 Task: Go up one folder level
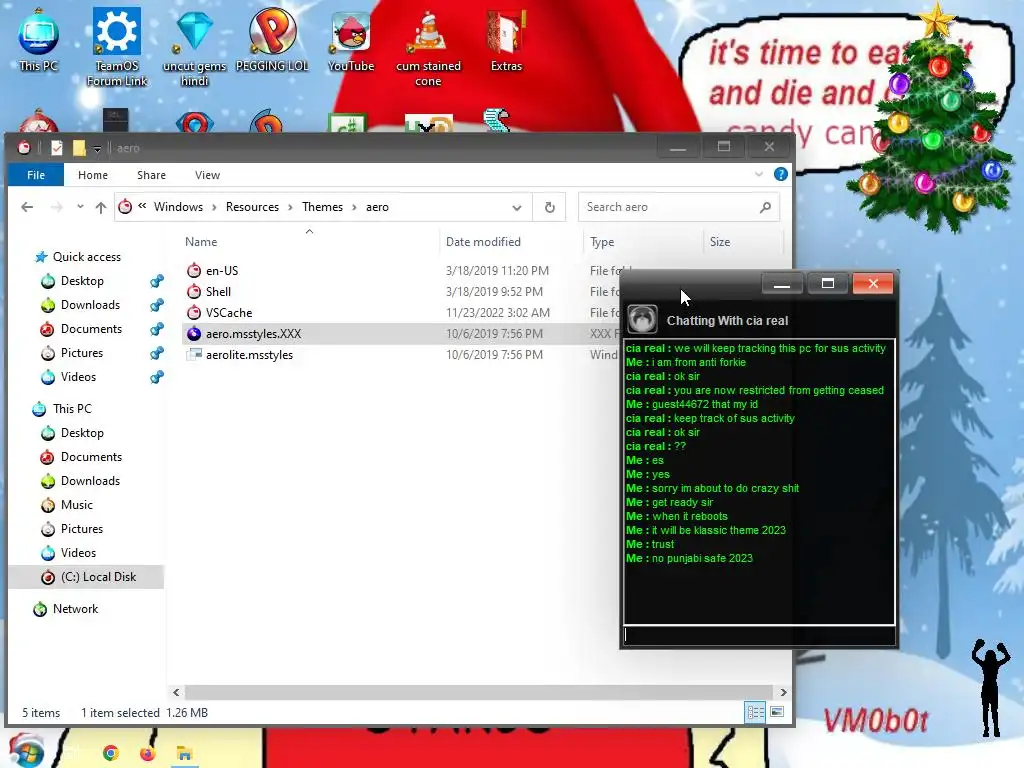click(101, 207)
